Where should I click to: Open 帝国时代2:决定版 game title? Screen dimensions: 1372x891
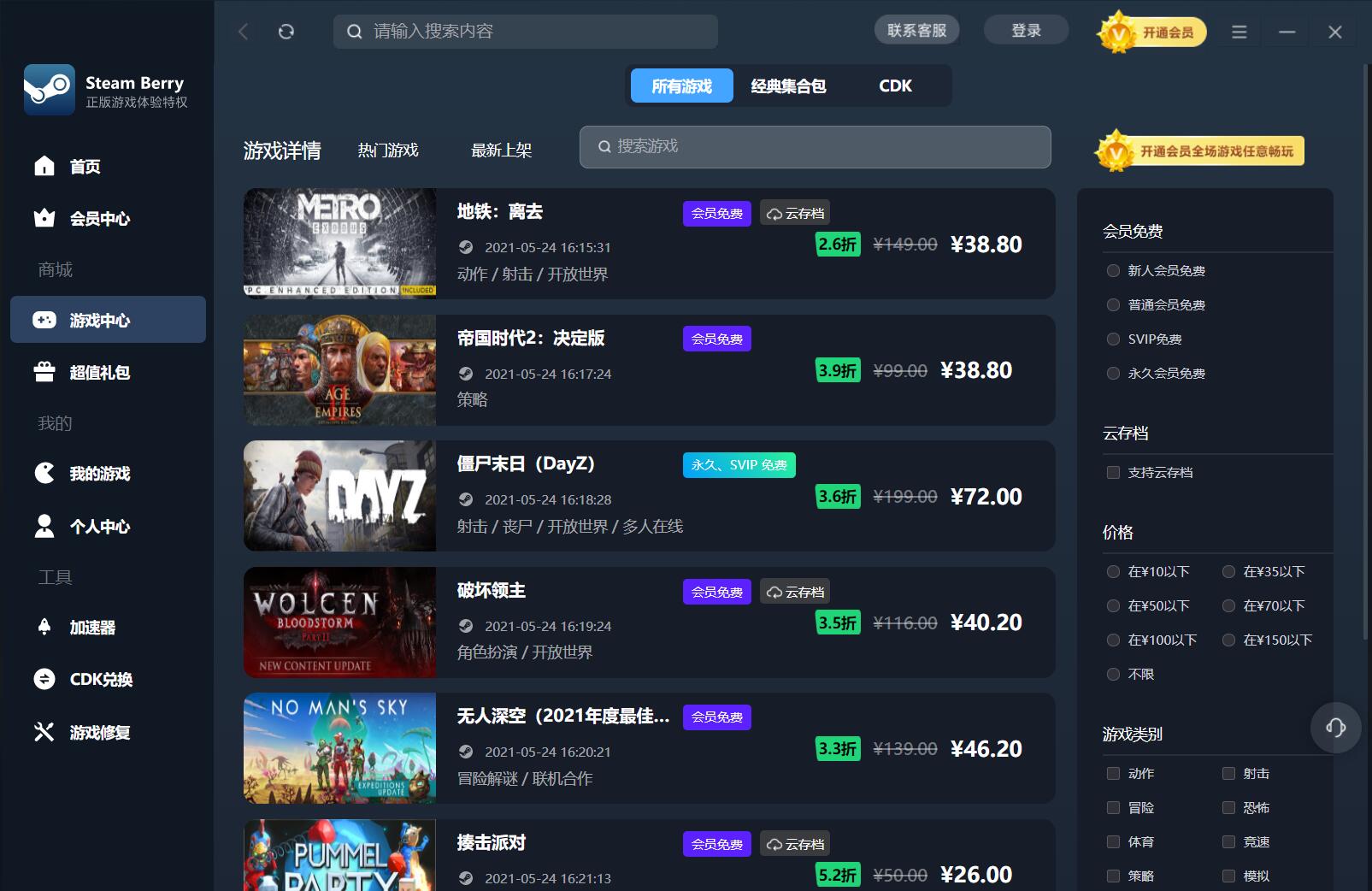(x=531, y=338)
